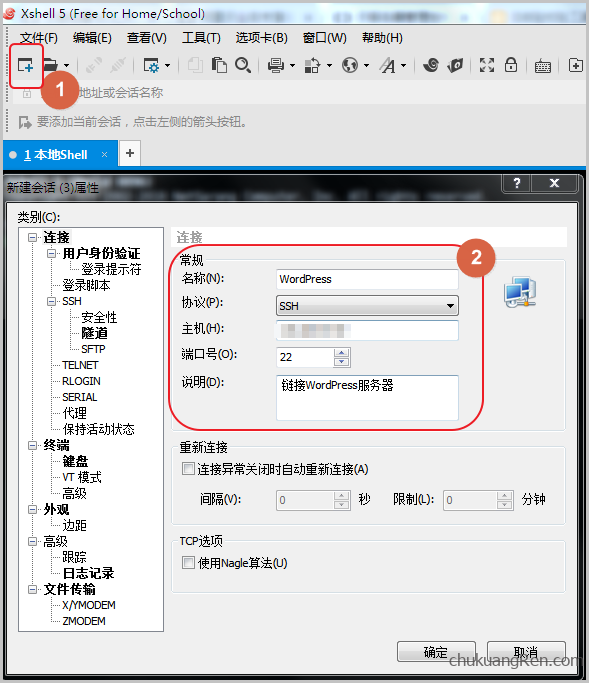Select SFTP in the category tree
The image size is (589, 683).
(93, 349)
